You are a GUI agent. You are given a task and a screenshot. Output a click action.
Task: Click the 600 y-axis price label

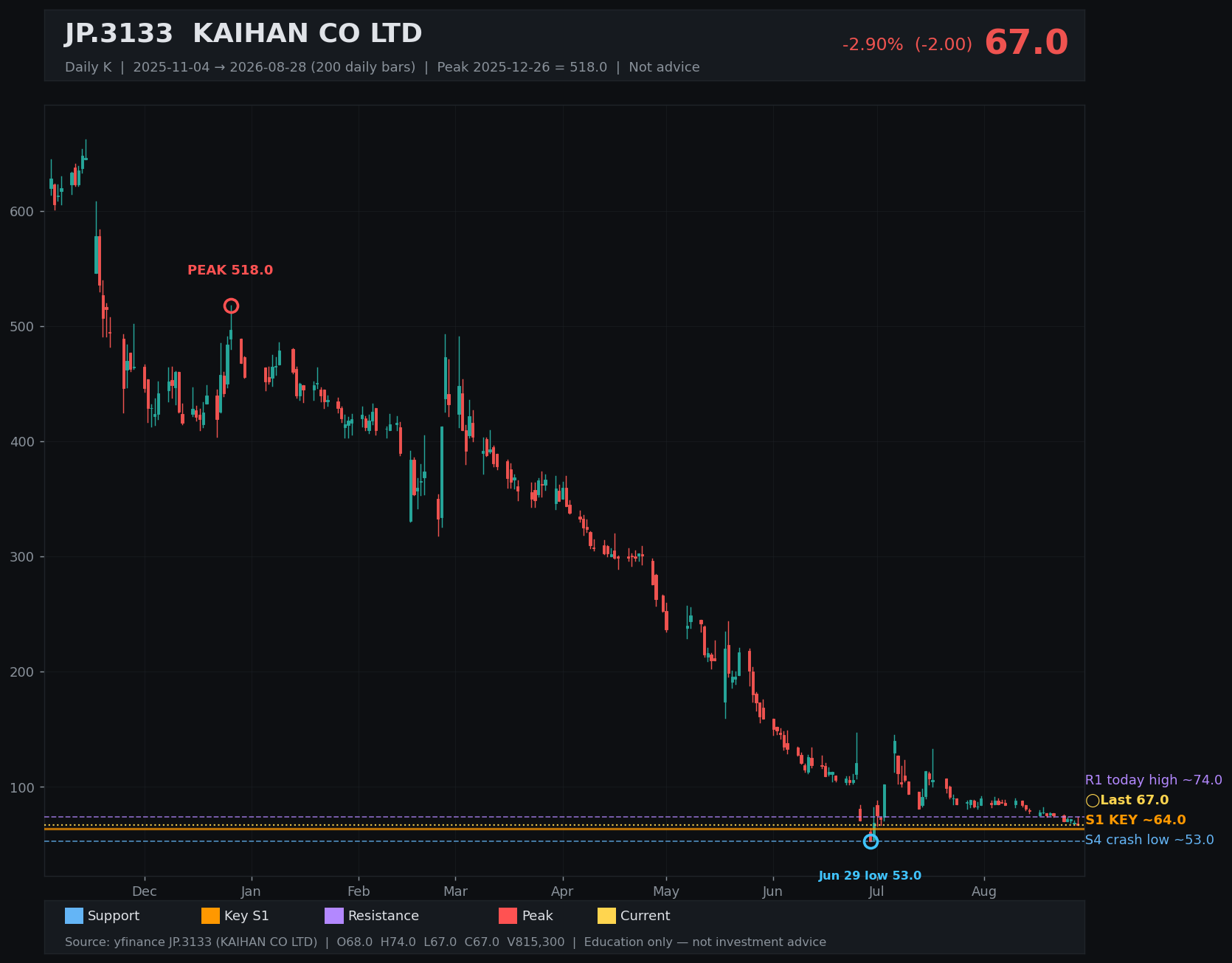(x=22, y=212)
